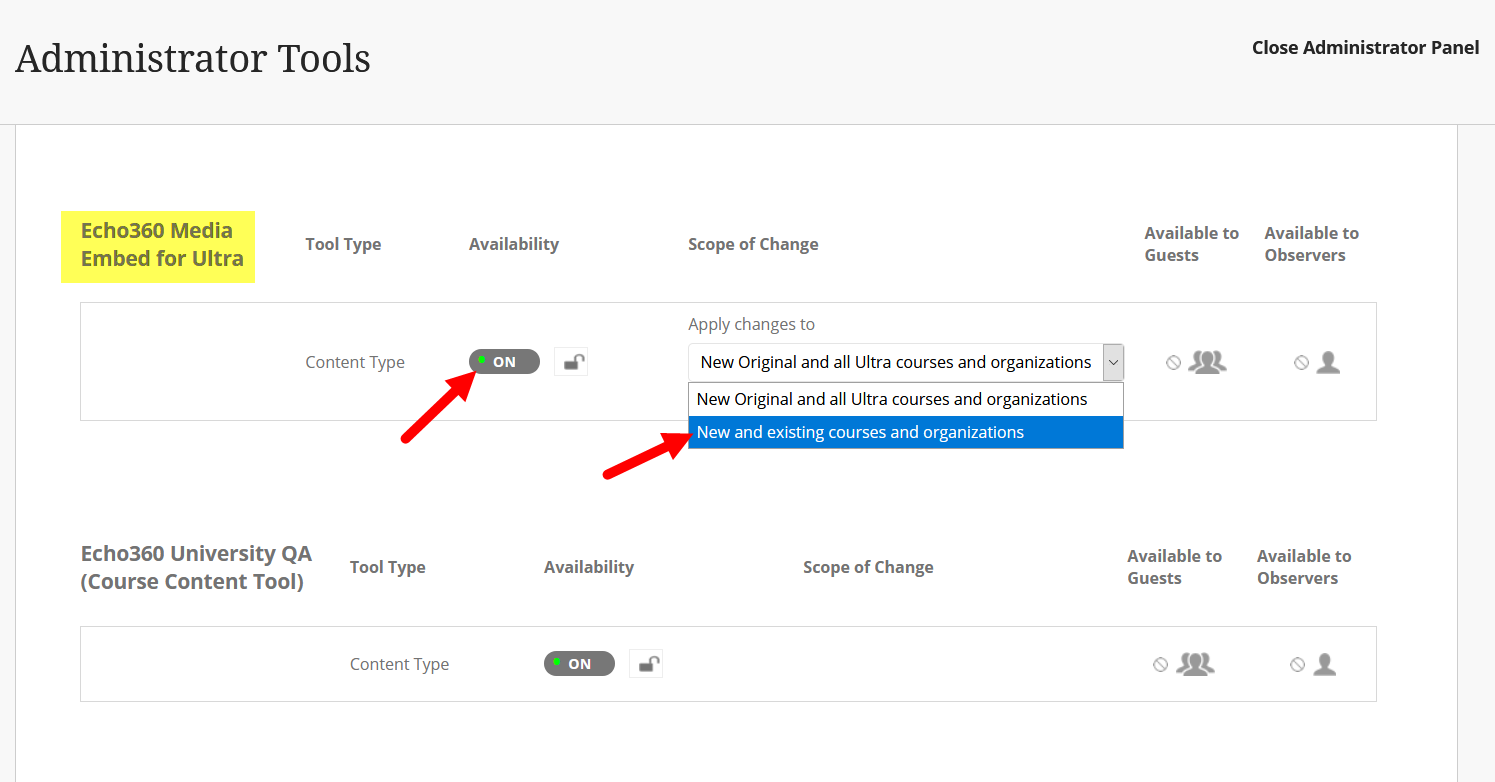Choose New Original and all Ultra courses option
This screenshot has height=782, width=1495.
click(906, 399)
